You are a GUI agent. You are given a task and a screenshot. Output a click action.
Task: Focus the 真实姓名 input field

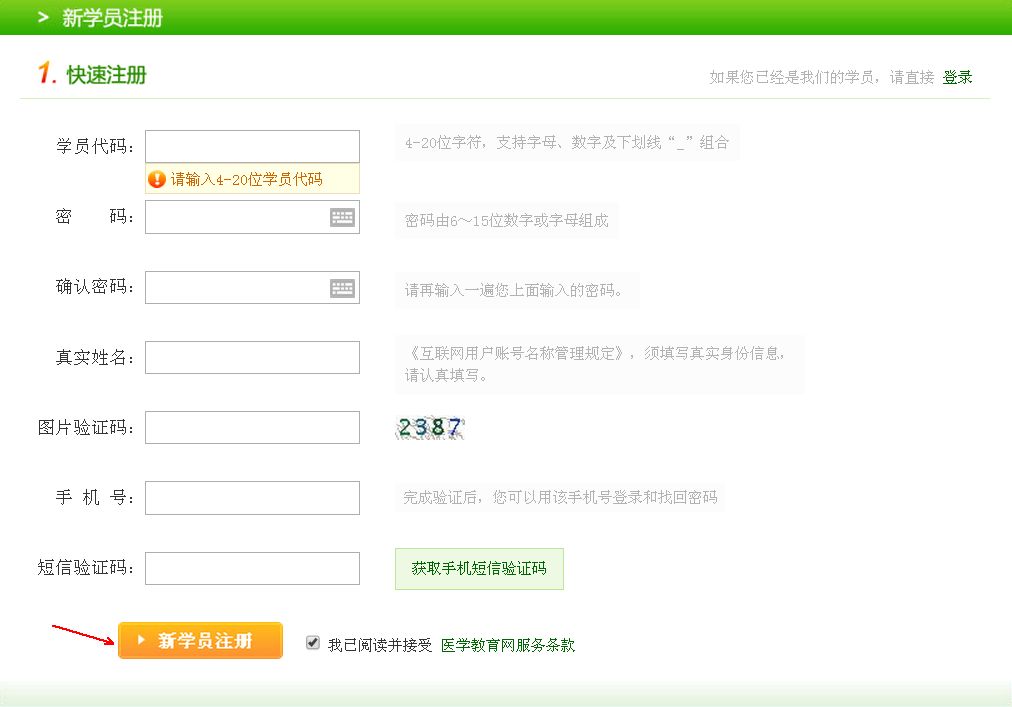(252, 357)
